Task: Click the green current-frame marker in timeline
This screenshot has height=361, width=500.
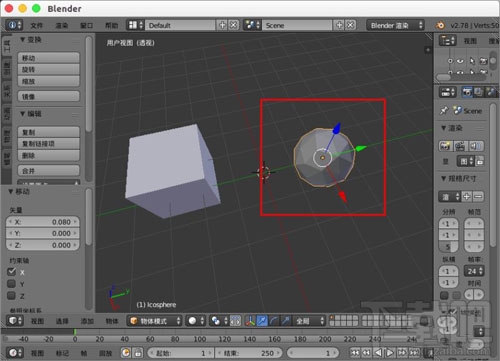Action: (75, 331)
